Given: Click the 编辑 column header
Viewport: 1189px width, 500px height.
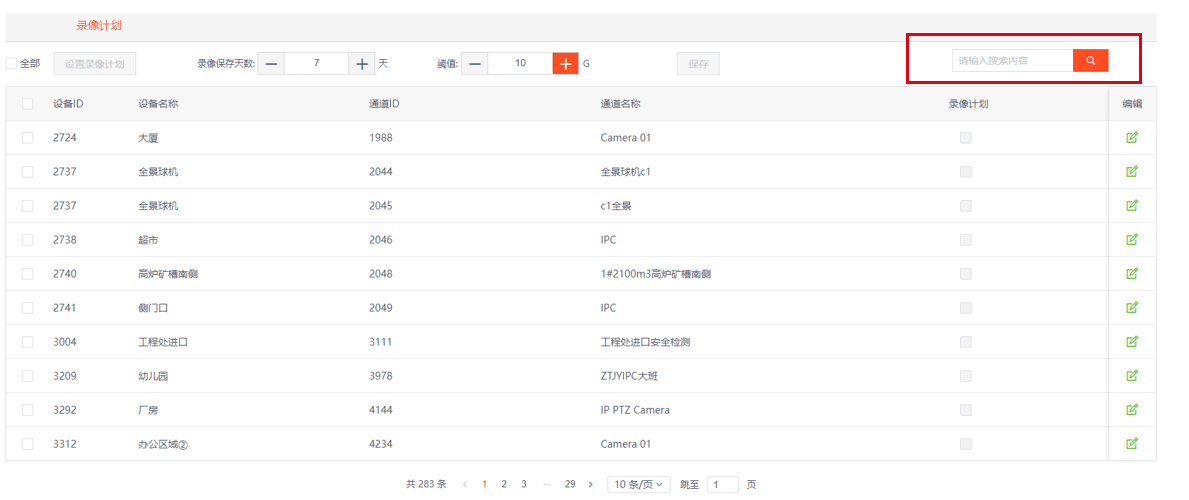Looking at the screenshot, I should click(1132, 104).
